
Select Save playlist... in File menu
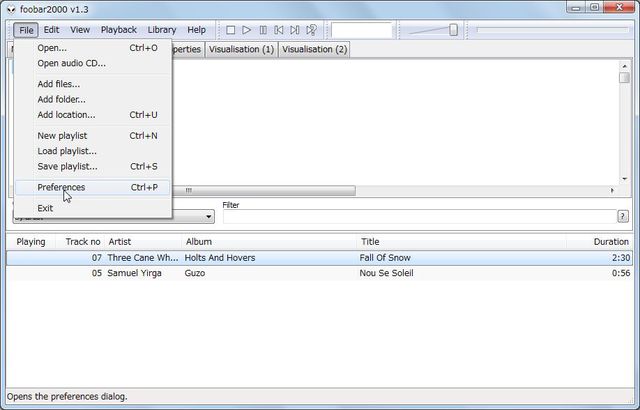pyautogui.click(x=67, y=166)
